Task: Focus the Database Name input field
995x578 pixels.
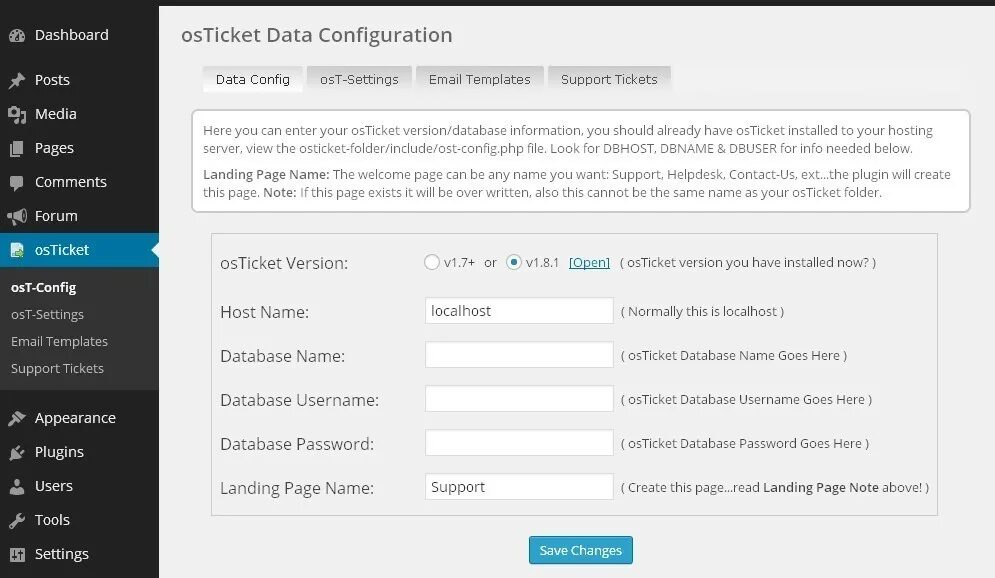Action: tap(519, 355)
